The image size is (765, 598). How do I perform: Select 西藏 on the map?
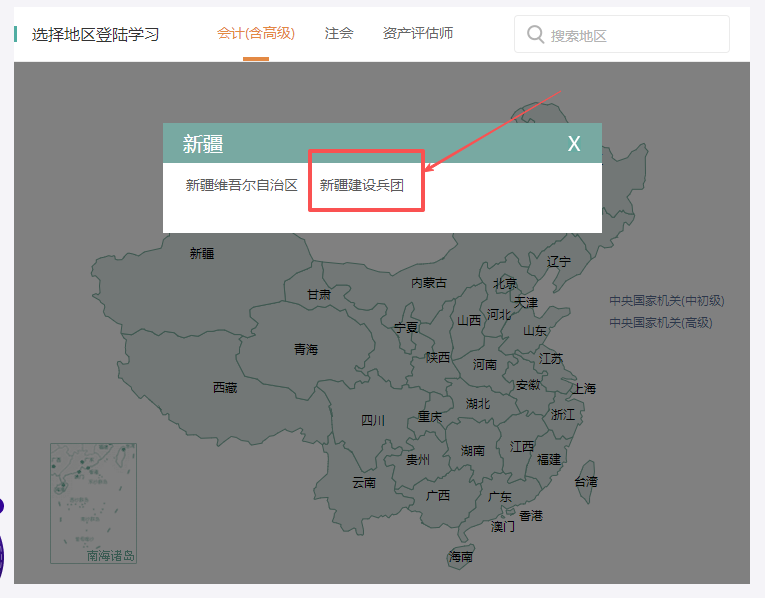[x=225, y=388]
